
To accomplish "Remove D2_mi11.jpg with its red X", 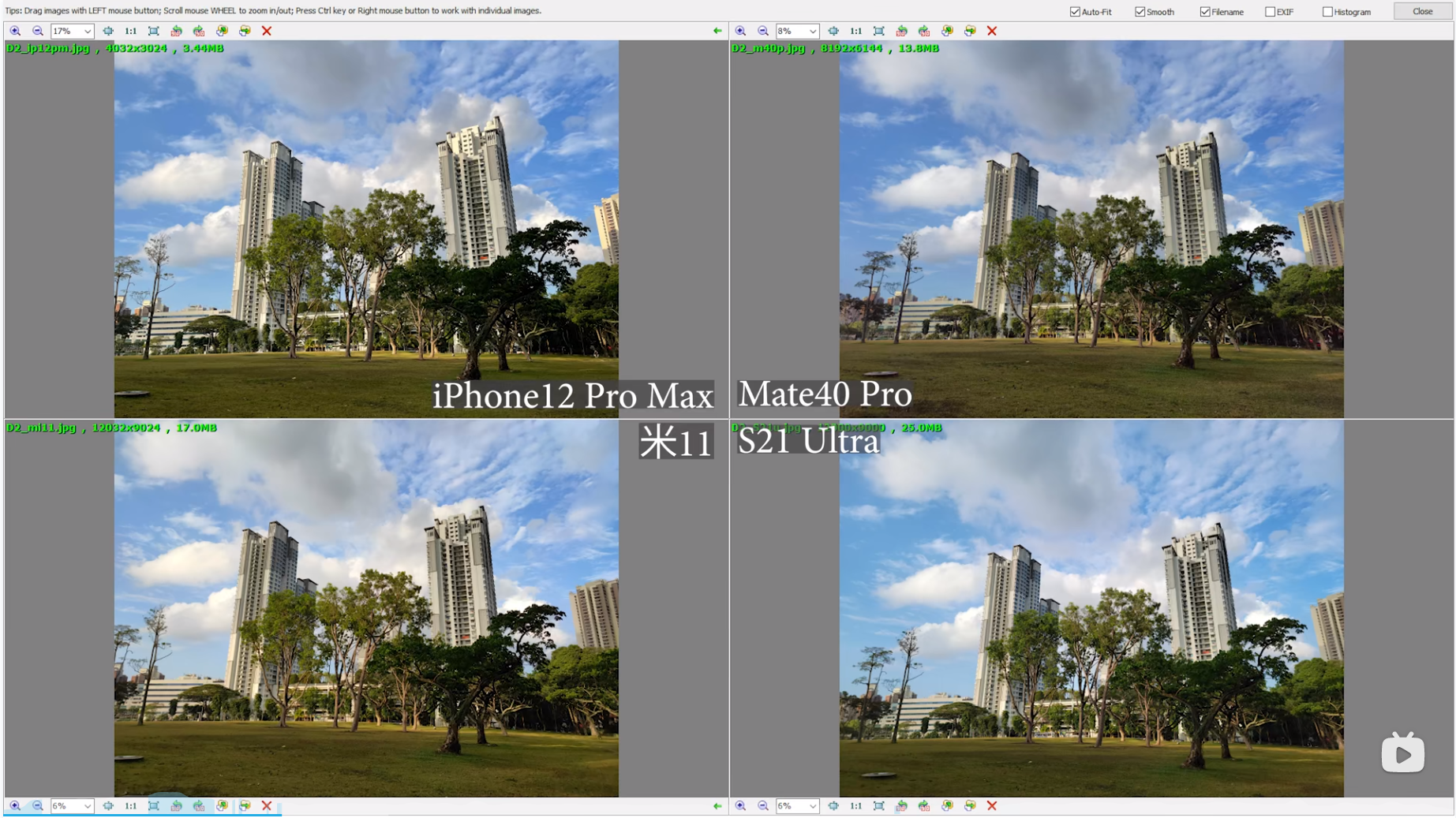I will point(267,805).
